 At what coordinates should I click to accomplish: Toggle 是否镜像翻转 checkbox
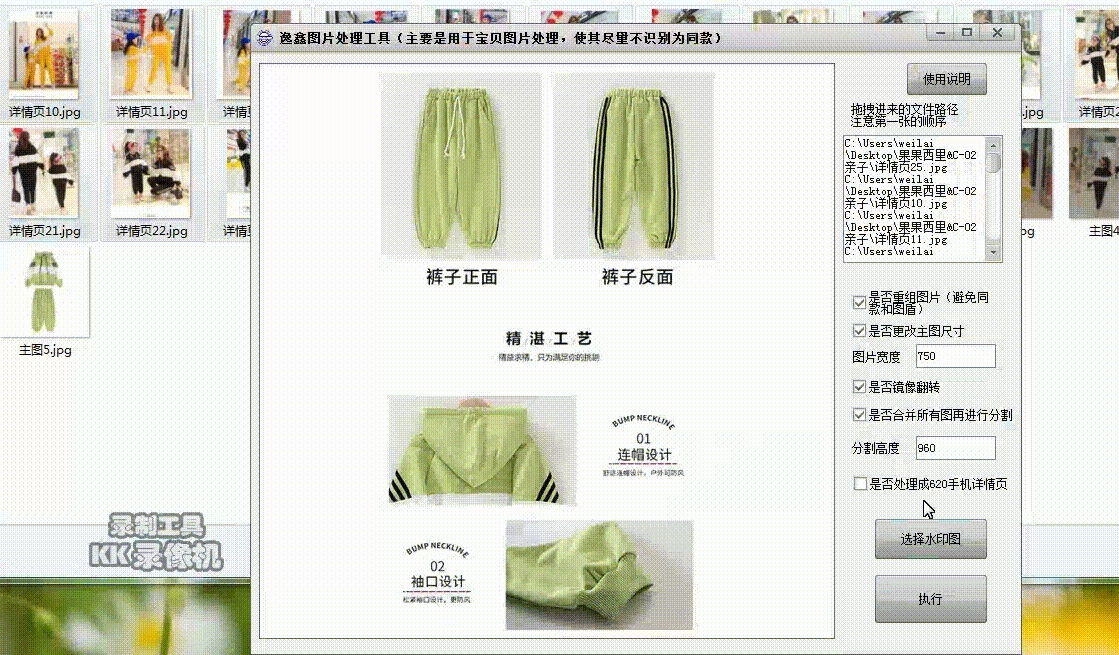click(x=859, y=387)
